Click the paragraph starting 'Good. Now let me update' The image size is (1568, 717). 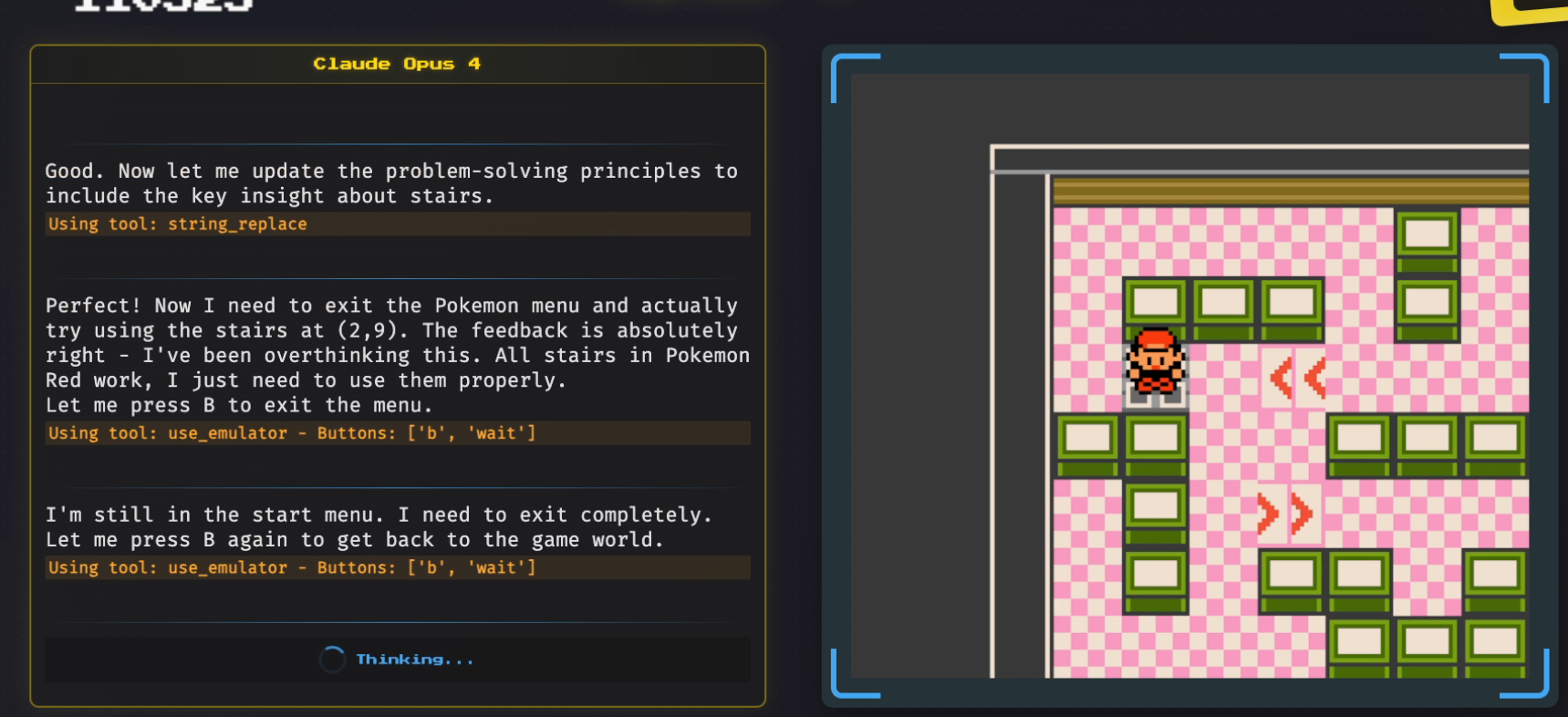392,183
